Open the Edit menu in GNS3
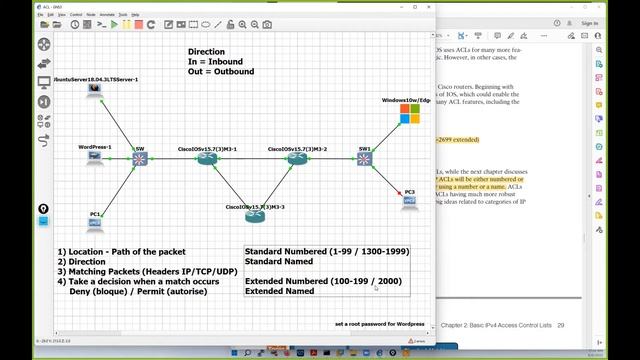This screenshot has width=640, height=360. [x=50, y=15]
